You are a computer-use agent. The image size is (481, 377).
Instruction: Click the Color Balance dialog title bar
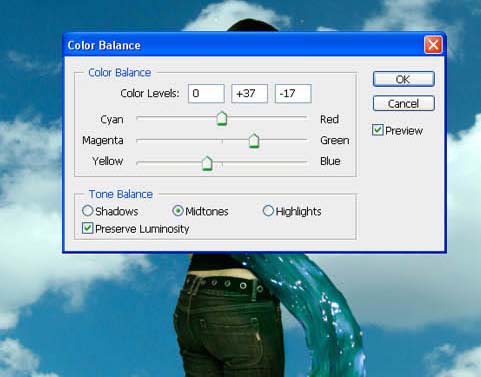click(x=243, y=45)
